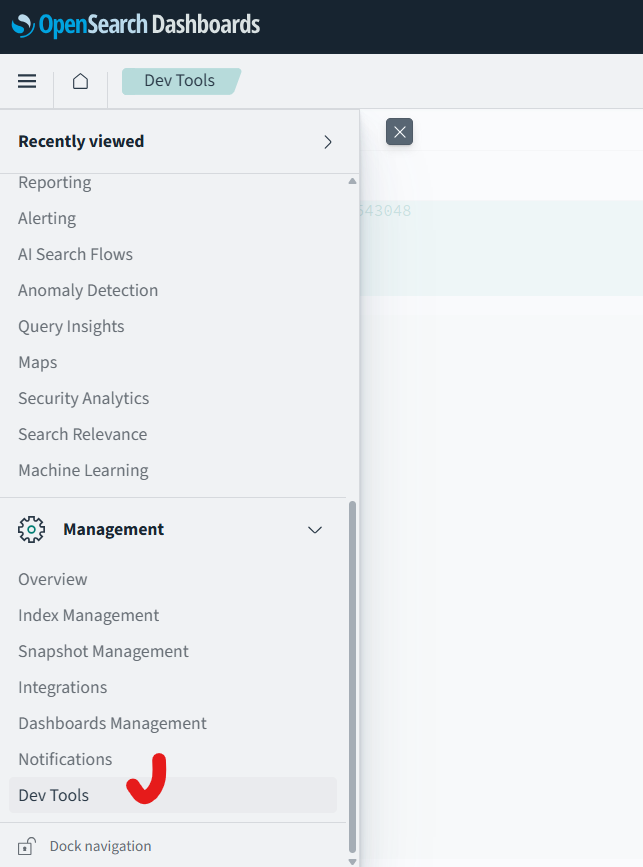Screen dimensions: 643x867
Task: Open Maps from the sidebar
Action: tap(38, 362)
